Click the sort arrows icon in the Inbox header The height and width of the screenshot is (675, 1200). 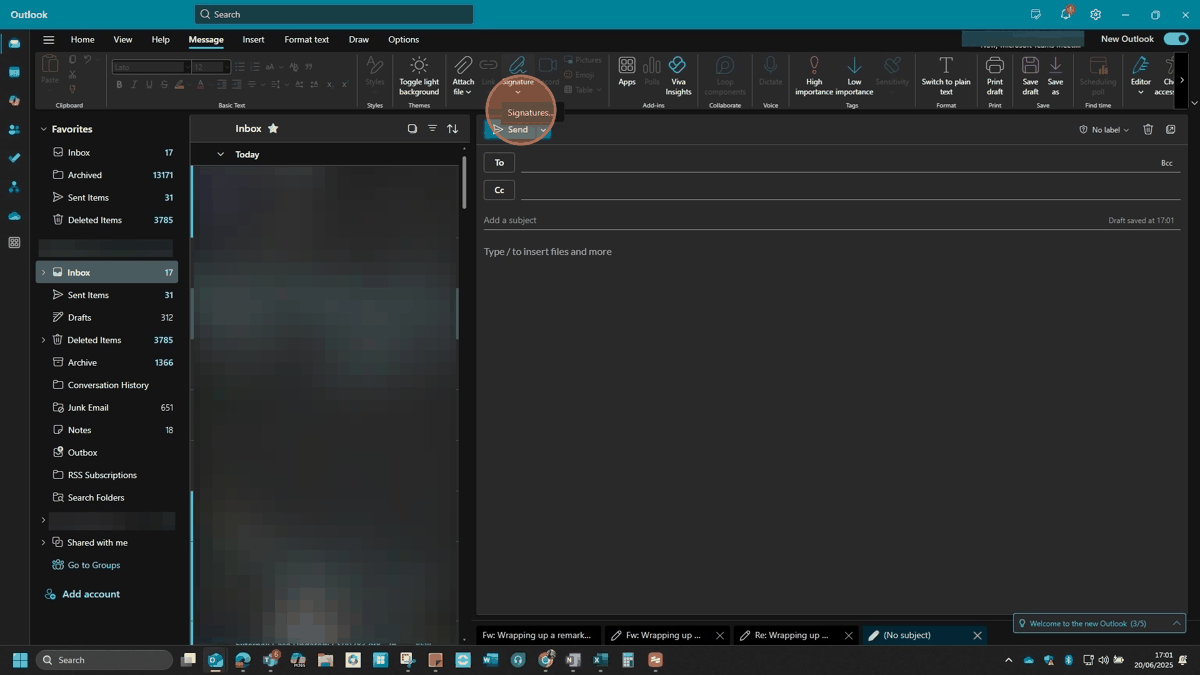pos(452,129)
